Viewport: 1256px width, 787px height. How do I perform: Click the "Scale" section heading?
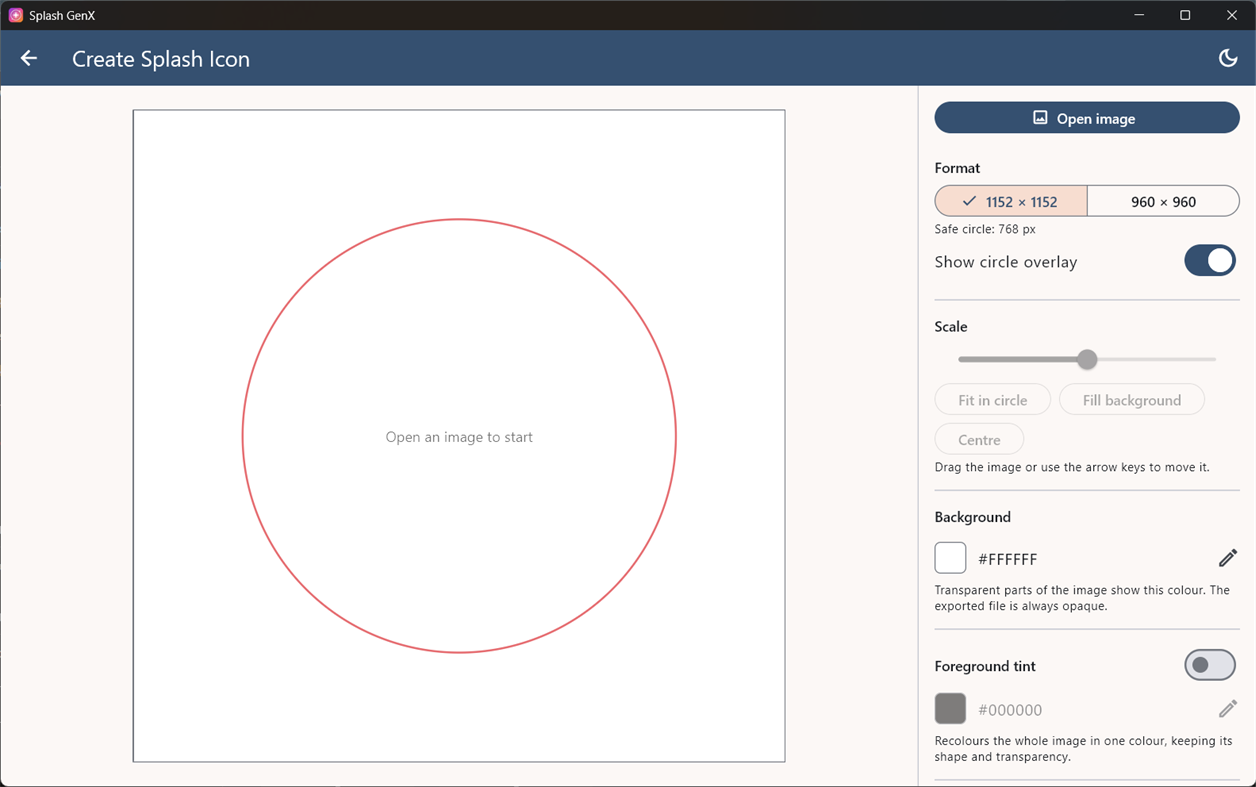tap(951, 327)
